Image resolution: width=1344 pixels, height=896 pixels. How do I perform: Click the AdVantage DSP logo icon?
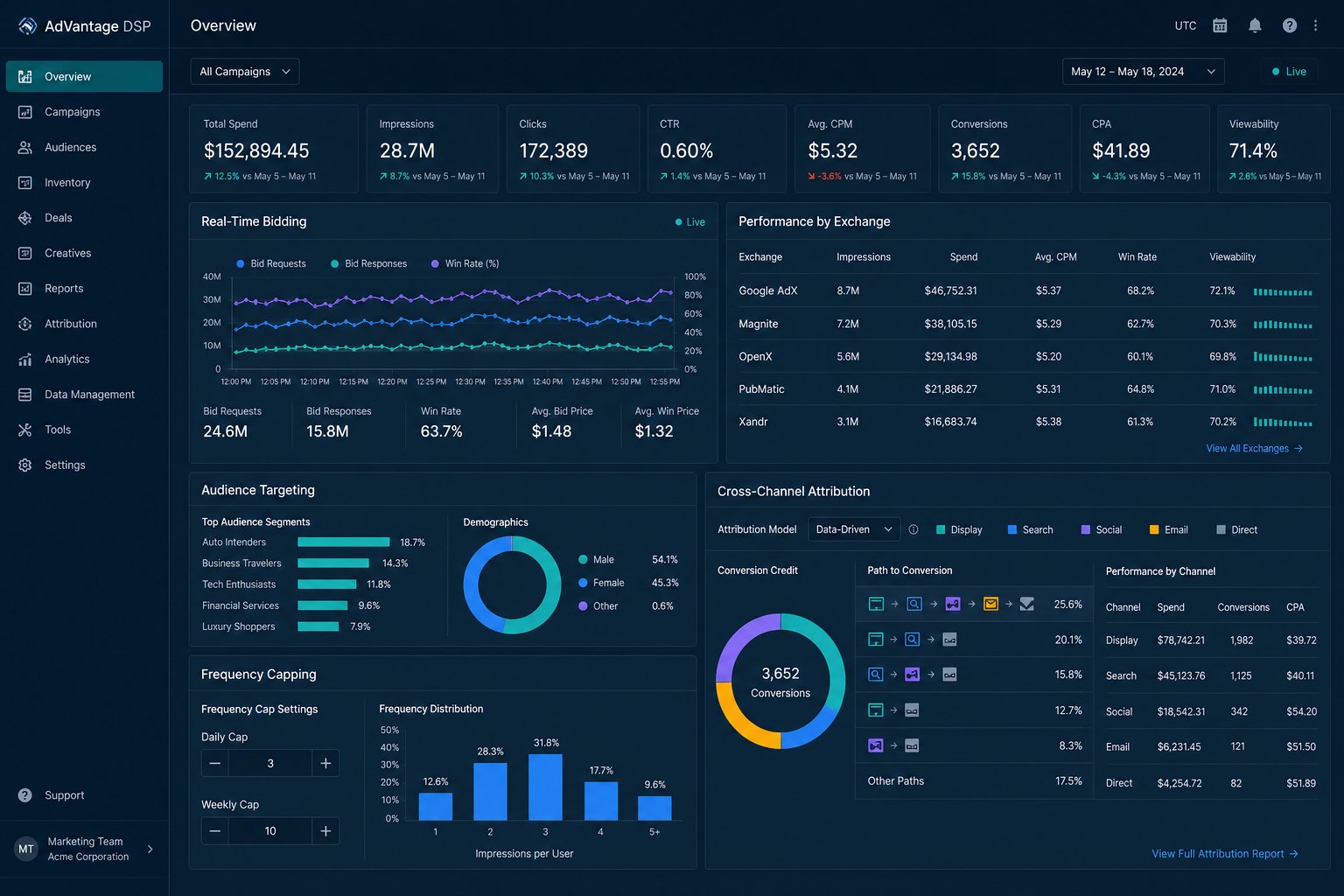(x=27, y=26)
